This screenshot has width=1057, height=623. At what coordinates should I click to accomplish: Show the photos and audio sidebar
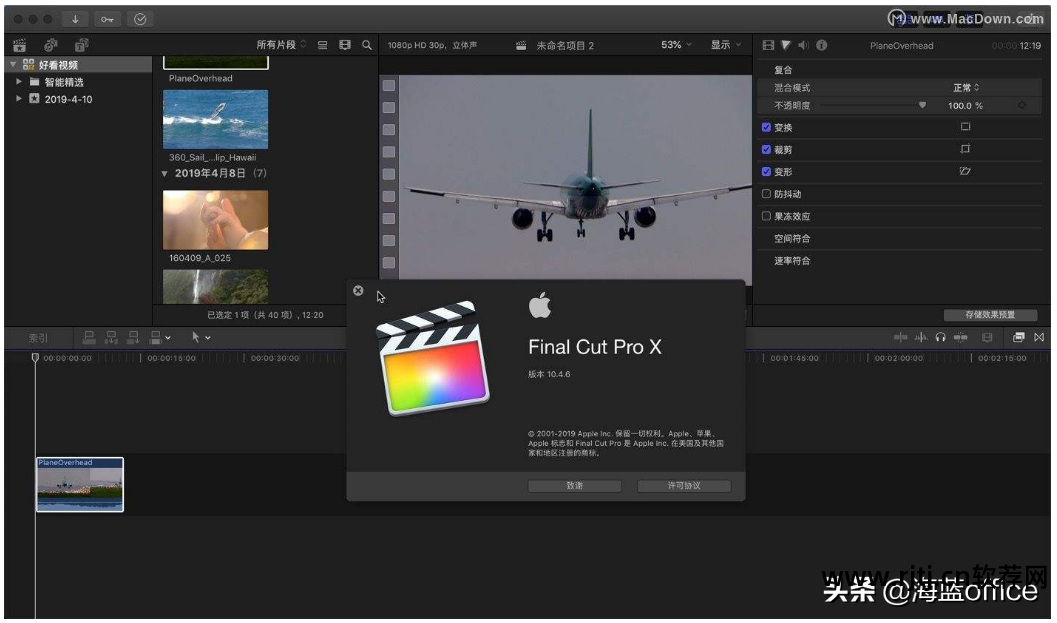[50, 45]
